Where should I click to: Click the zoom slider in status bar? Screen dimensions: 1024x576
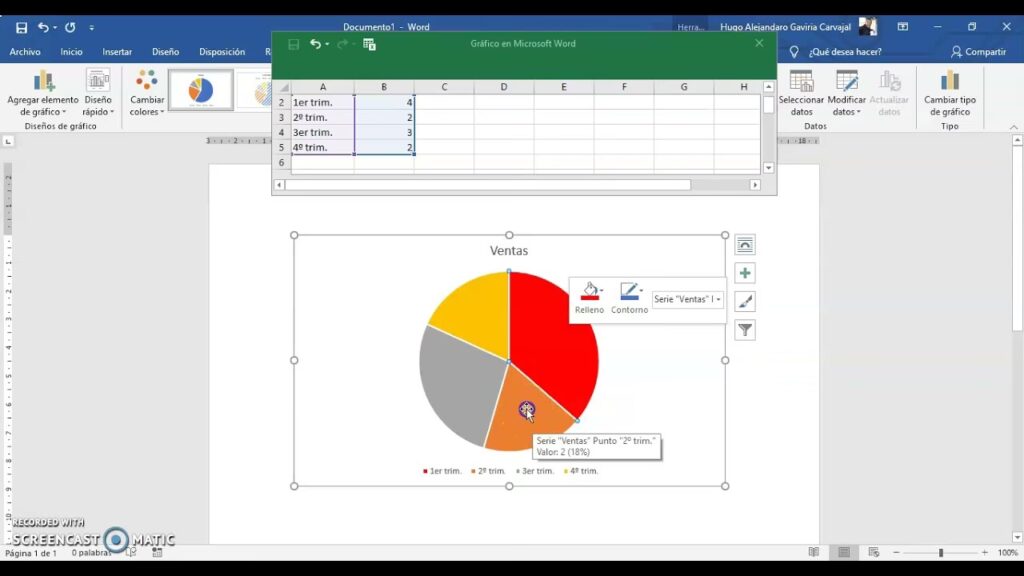click(x=940, y=553)
